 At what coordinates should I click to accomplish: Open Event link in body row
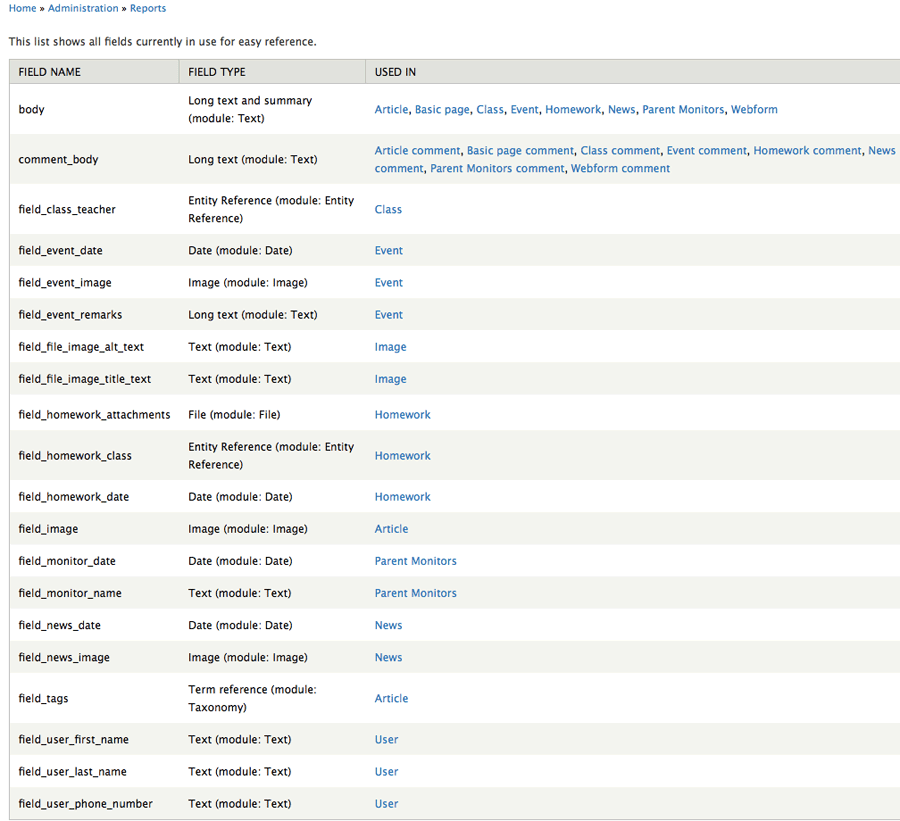coord(525,109)
